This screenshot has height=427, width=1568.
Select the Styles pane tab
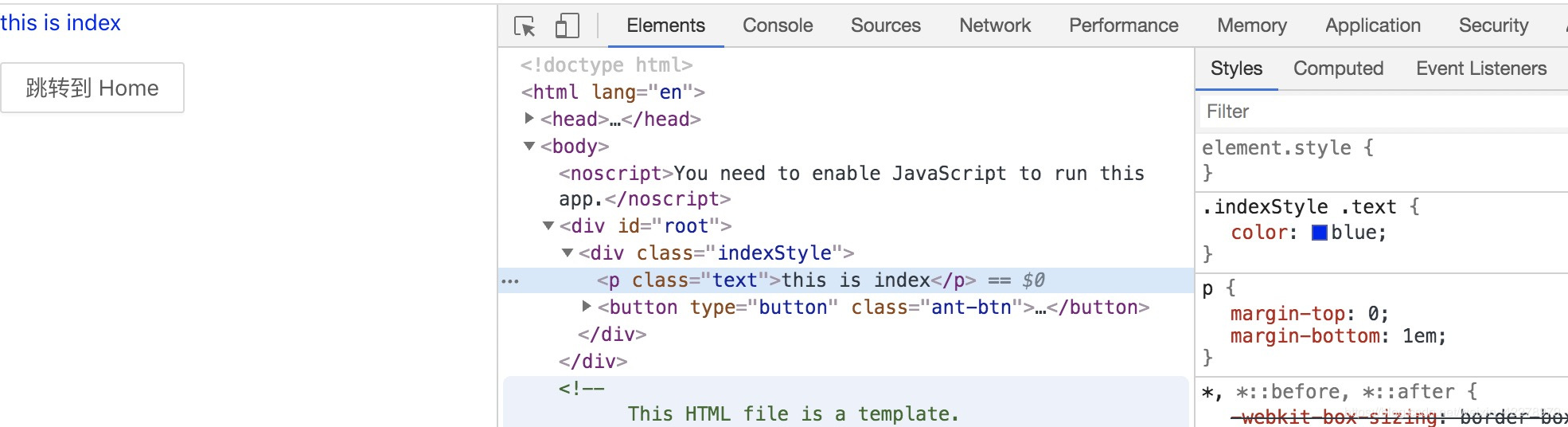[1236, 69]
